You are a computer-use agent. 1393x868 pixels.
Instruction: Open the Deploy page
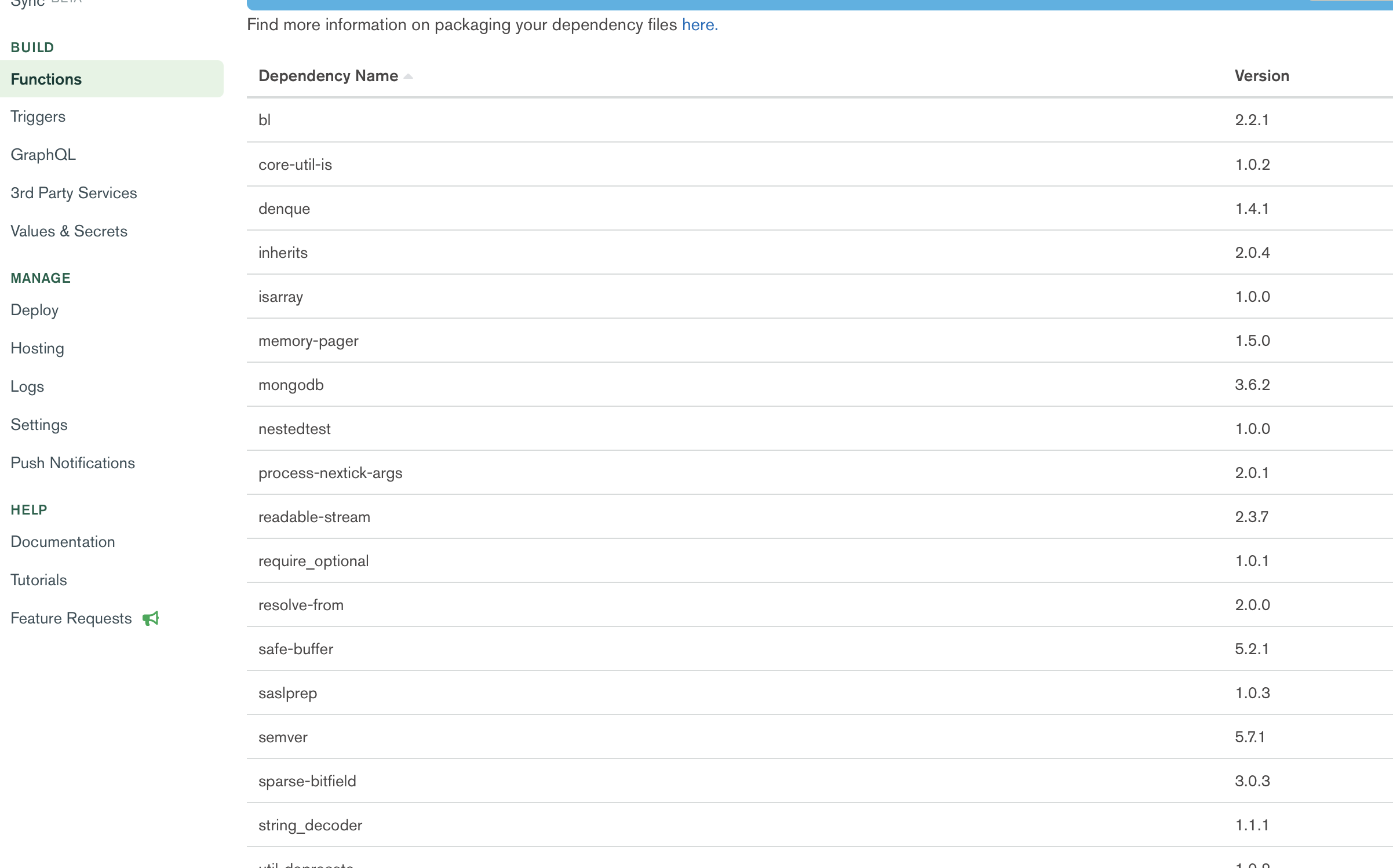[34, 310]
